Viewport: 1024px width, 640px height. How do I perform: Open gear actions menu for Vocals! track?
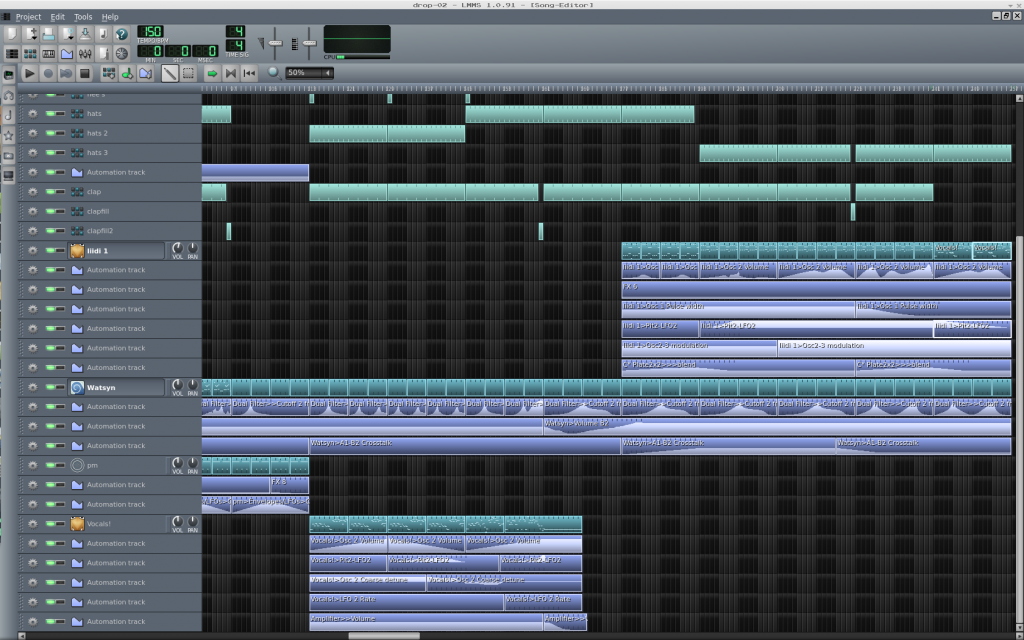pyautogui.click(x=32, y=524)
